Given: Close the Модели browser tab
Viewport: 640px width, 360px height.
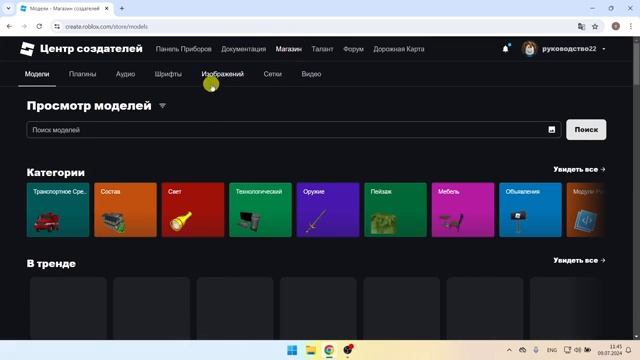Looking at the screenshot, I should [x=107, y=8].
